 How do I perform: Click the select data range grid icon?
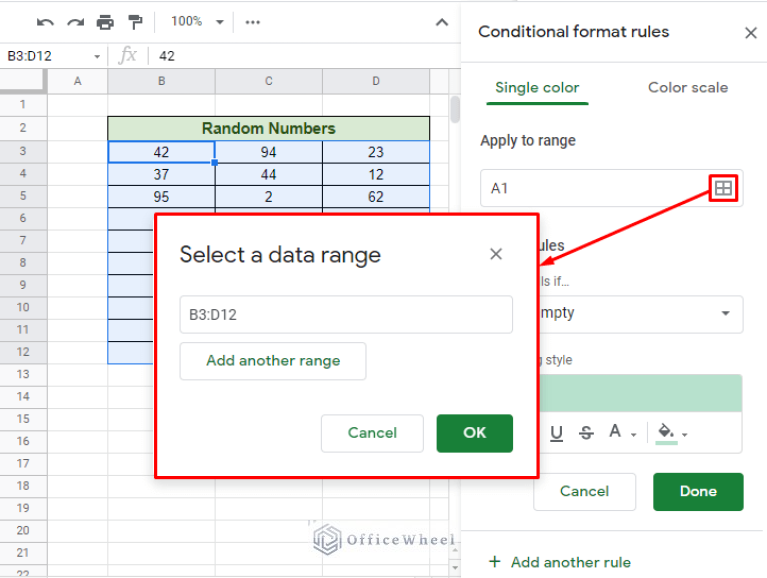pos(723,188)
